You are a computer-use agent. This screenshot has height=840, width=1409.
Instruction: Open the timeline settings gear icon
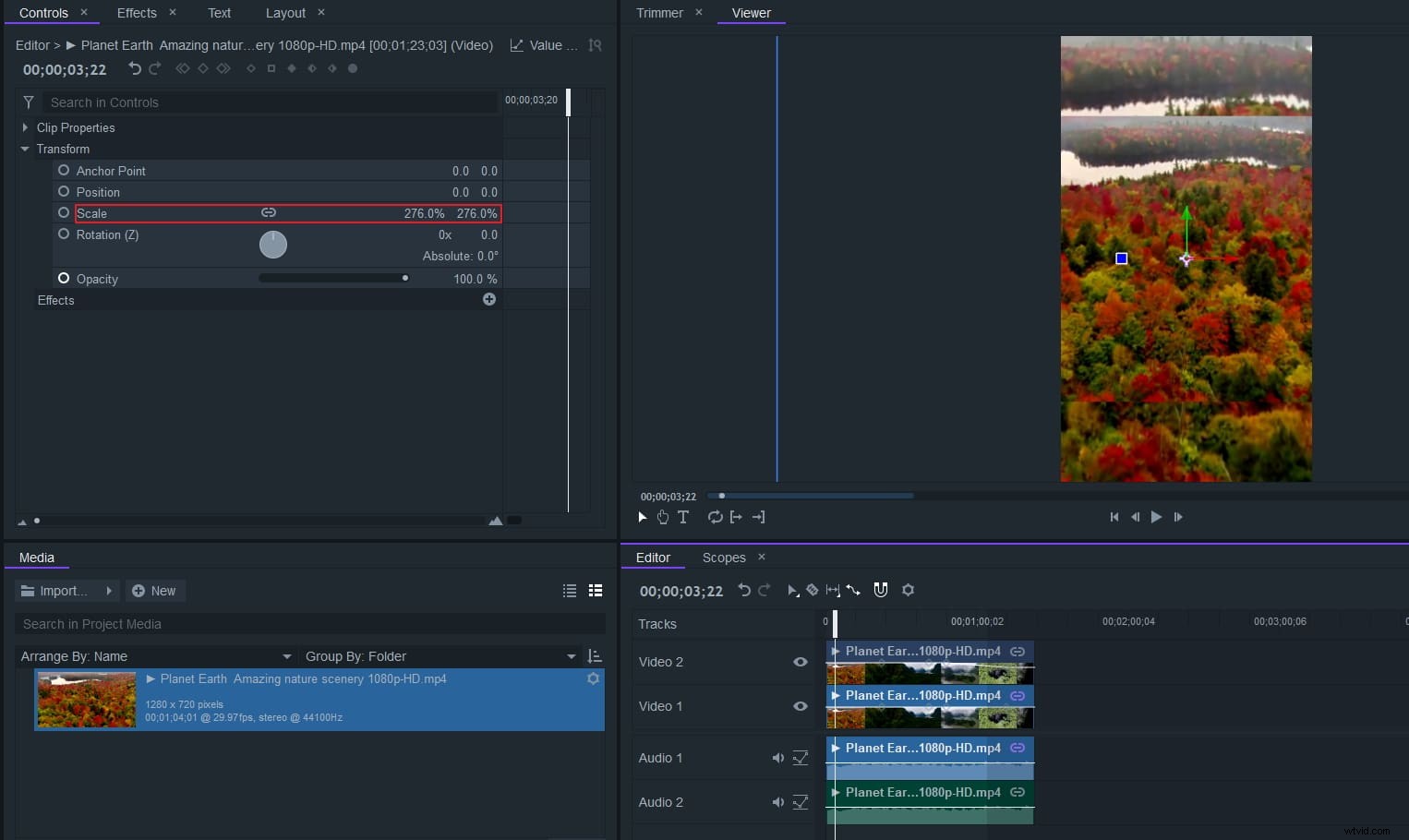908,590
